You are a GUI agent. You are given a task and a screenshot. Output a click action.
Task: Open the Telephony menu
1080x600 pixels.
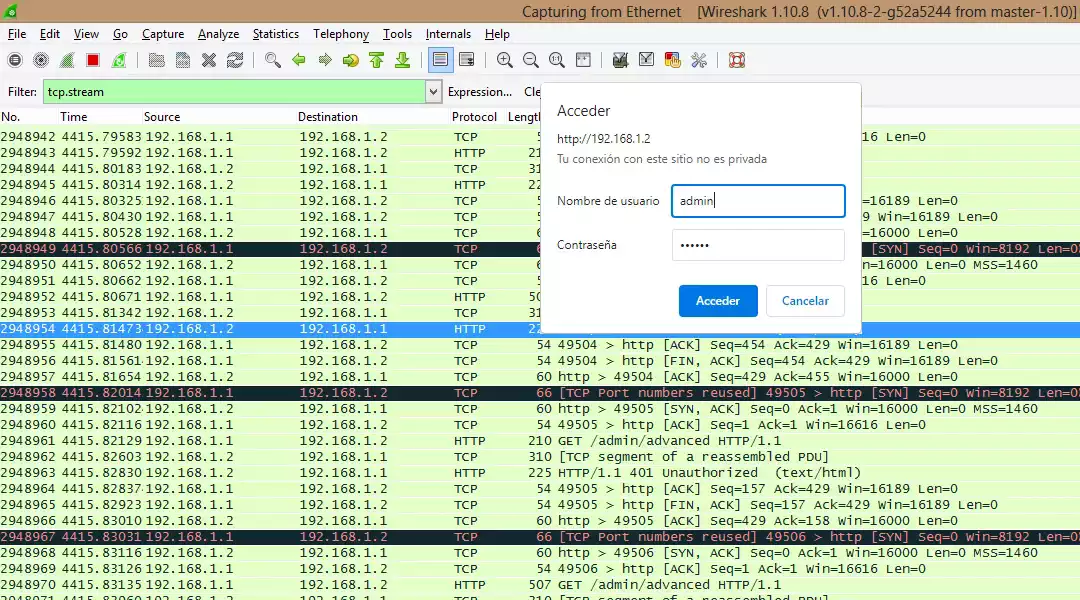pyautogui.click(x=341, y=34)
